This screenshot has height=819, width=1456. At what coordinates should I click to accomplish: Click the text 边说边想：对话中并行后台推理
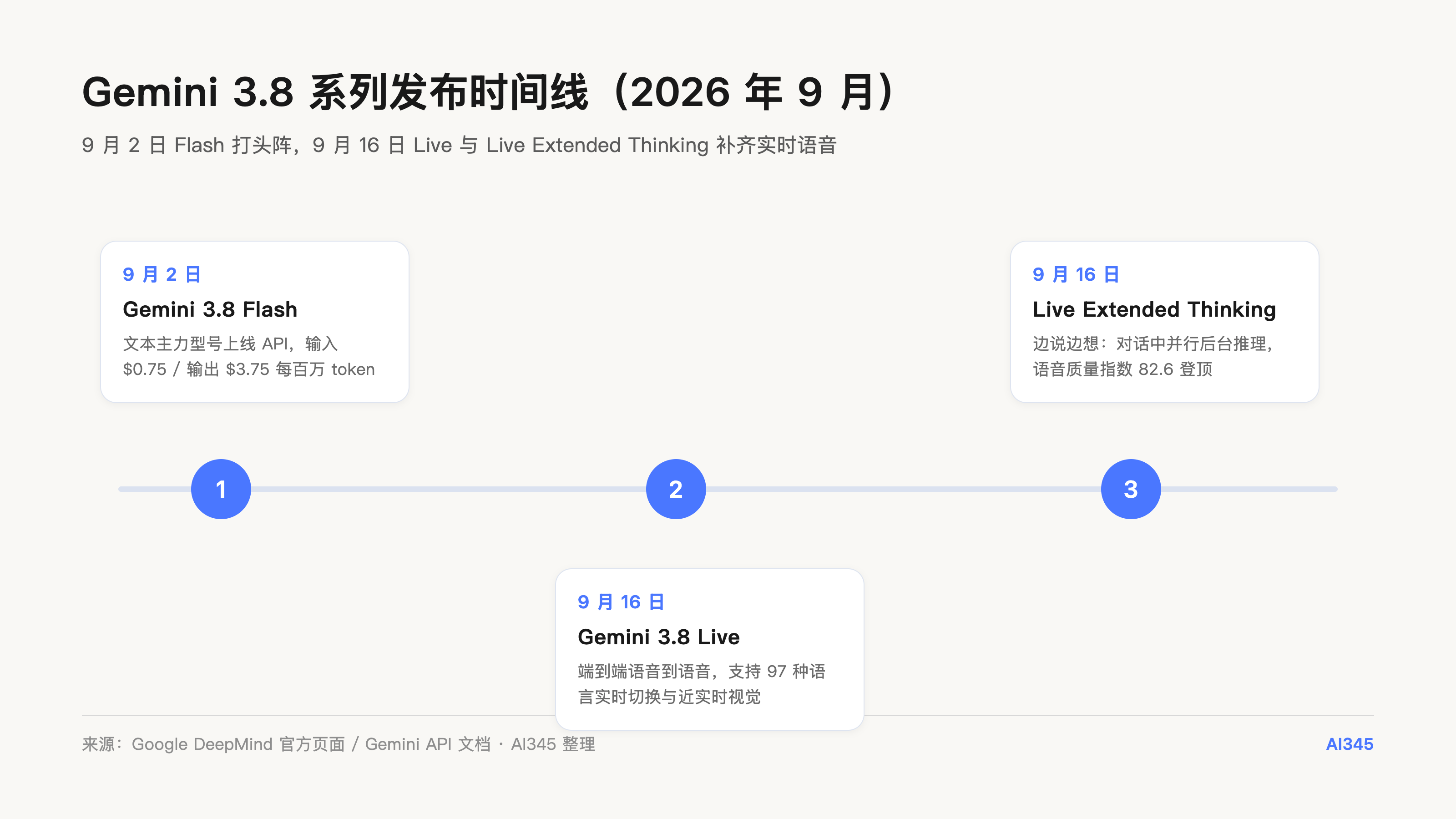point(1153,344)
